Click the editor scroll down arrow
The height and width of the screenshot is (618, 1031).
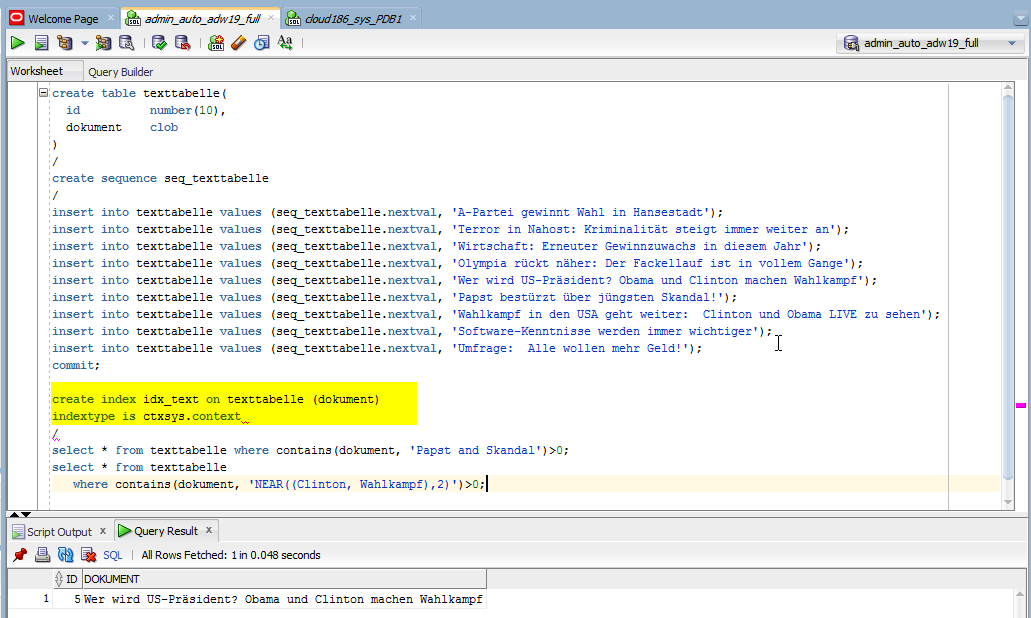pos(1008,502)
